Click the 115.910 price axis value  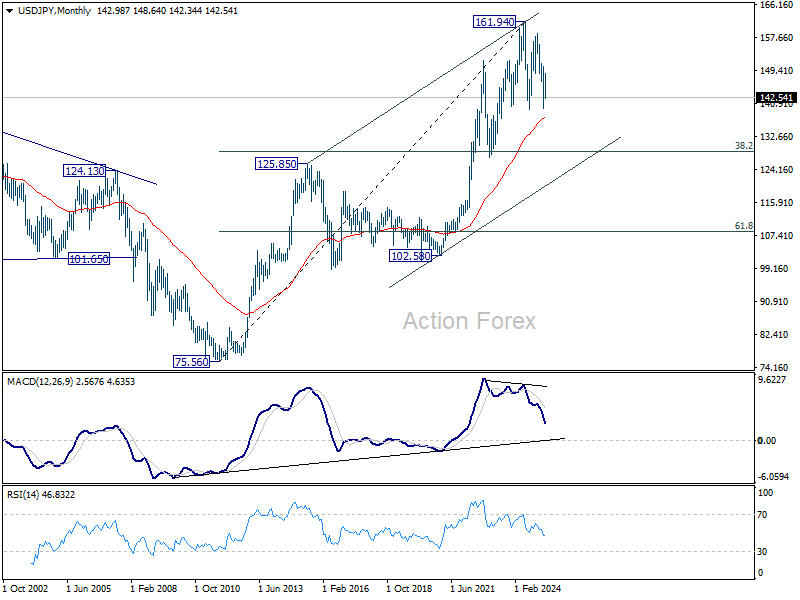click(x=776, y=203)
